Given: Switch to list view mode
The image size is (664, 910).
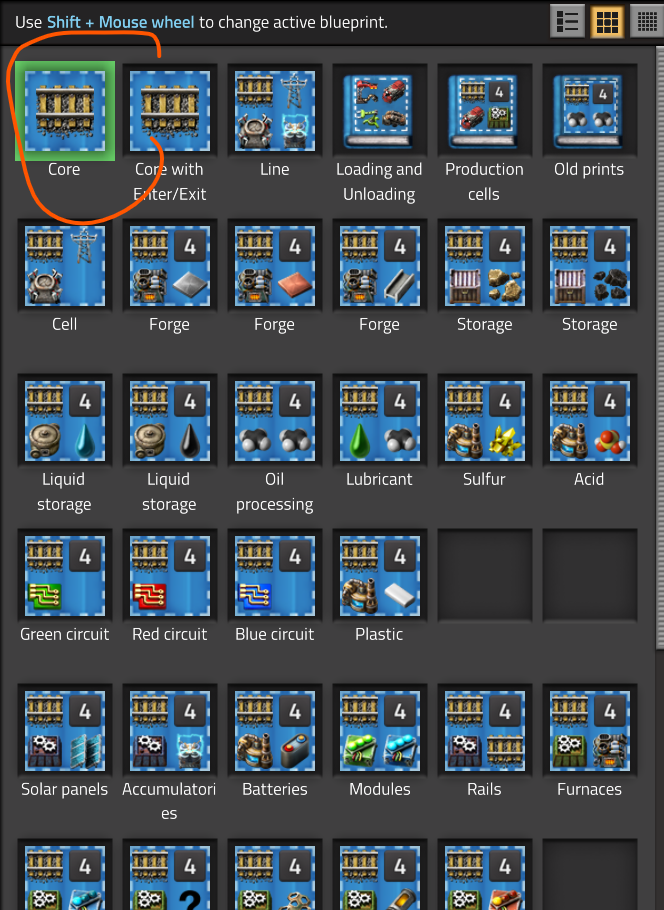Looking at the screenshot, I should (x=567, y=22).
